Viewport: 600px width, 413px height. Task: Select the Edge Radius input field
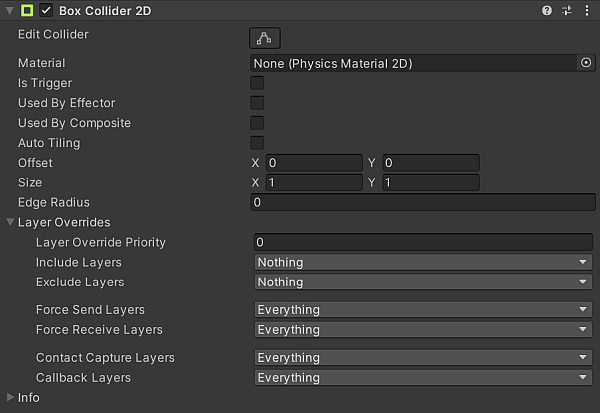(423, 203)
